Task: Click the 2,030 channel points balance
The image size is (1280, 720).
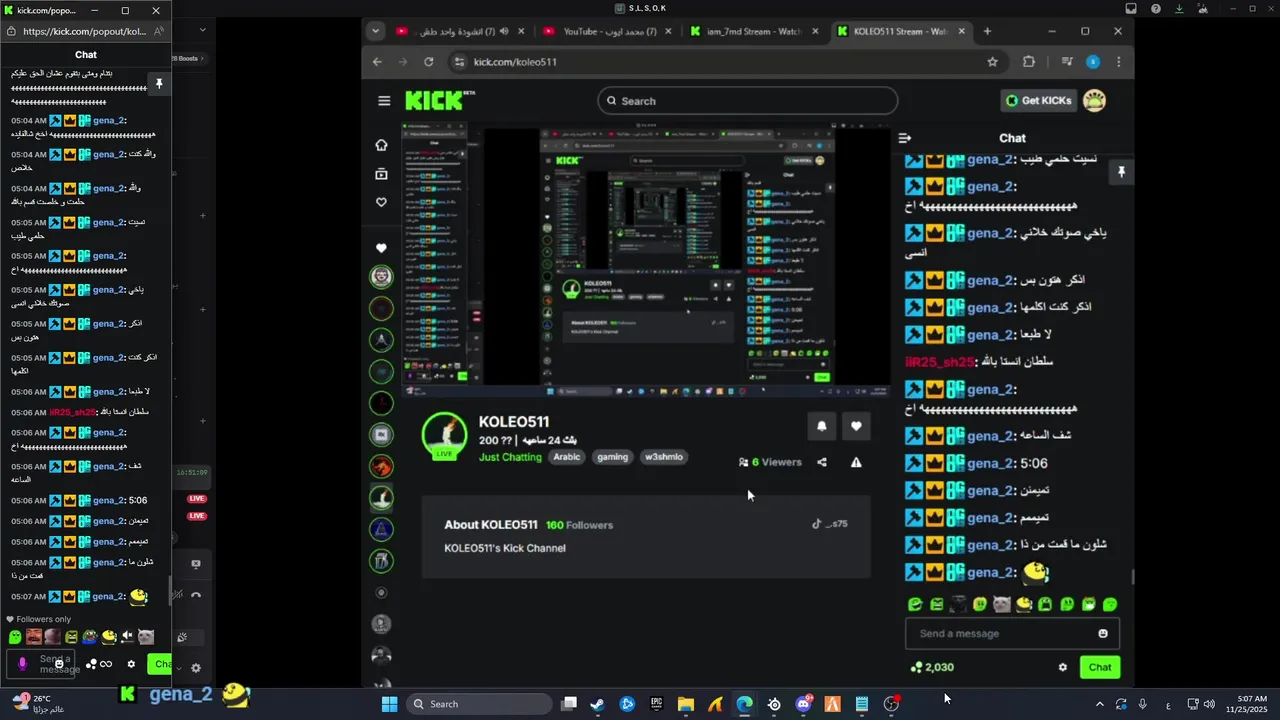Action: tap(932, 667)
